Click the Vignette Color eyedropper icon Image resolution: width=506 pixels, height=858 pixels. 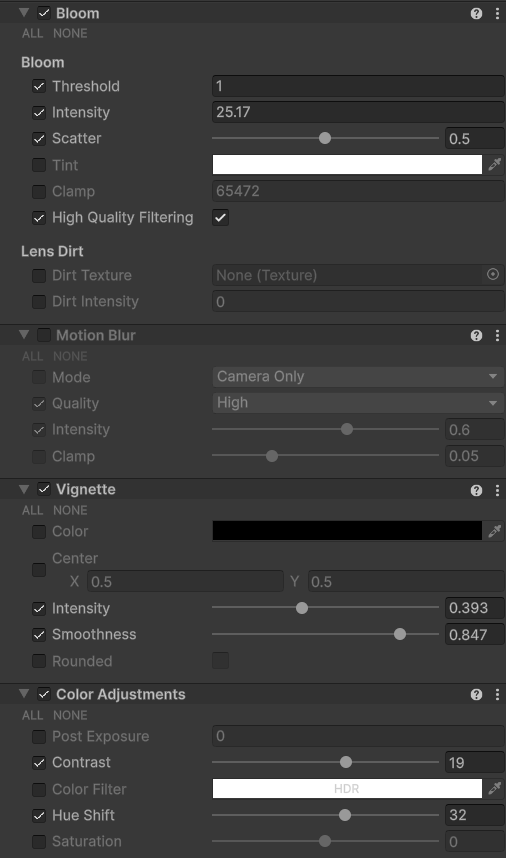click(495, 531)
